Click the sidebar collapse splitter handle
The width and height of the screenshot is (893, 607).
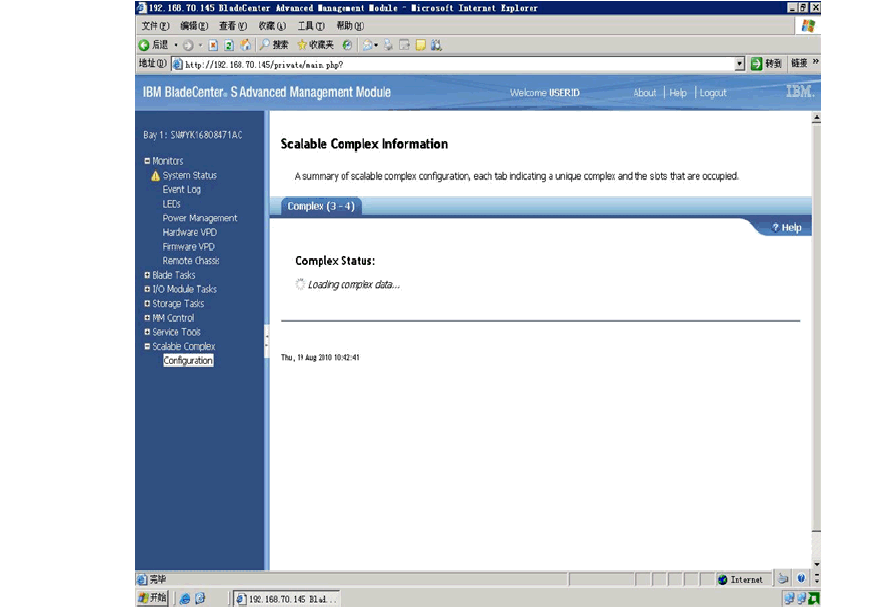tap(266, 341)
